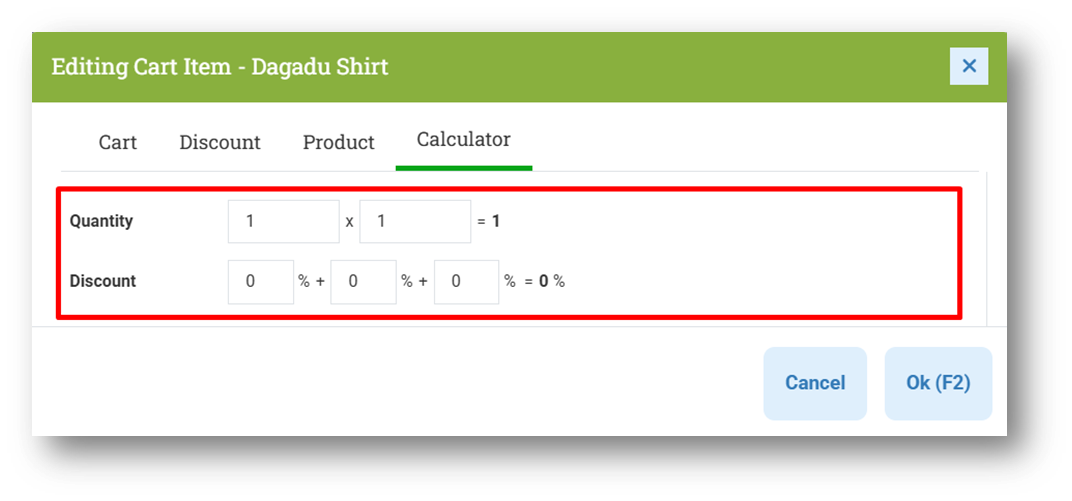Click the Quantity result value
This screenshot has width=1072, height=501.
point(496,221)
